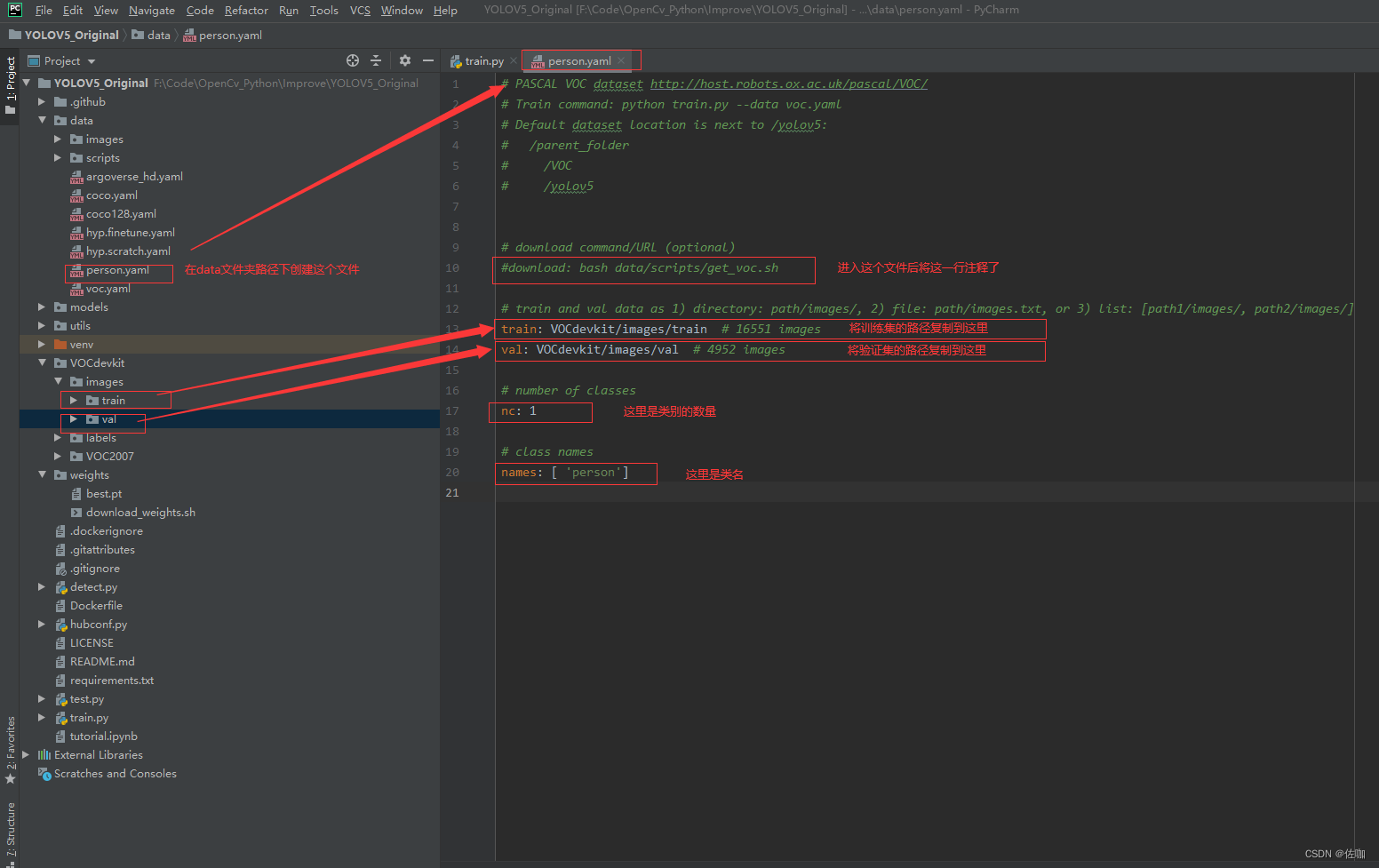The image size is (1379, 868).
Task: Click Scratches and Consoles icon
Action: pyautogui.click(x=44, y=774)
